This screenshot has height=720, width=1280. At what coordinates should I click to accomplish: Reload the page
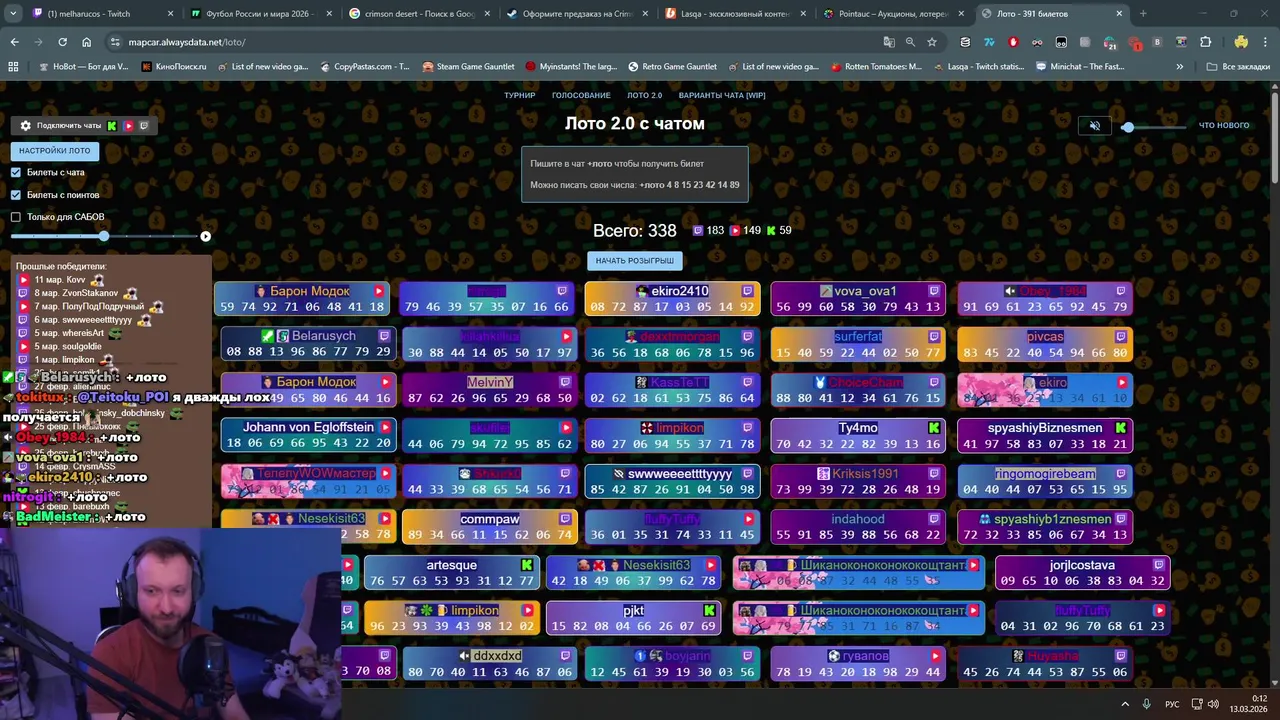pos(62,42)
